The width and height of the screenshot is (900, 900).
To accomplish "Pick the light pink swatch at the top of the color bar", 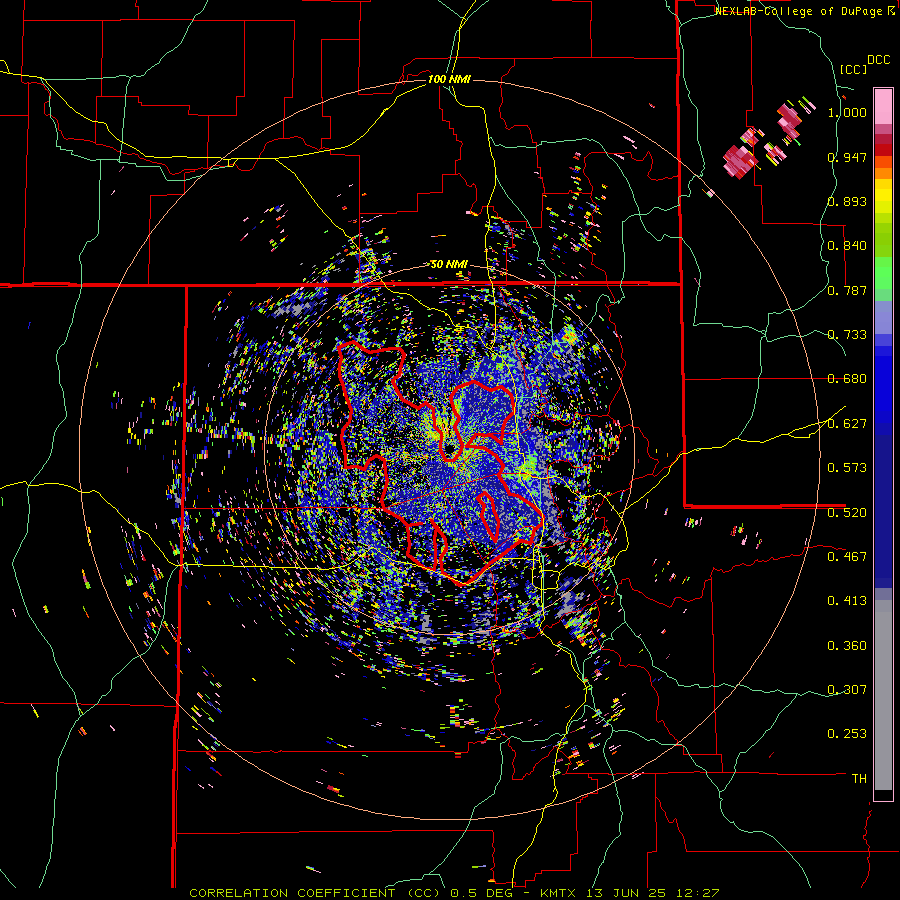I will click(x=883, y=106).
